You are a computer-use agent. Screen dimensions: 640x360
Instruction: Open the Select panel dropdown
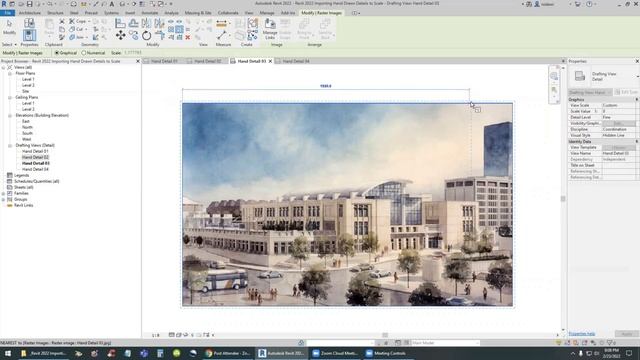9,44
